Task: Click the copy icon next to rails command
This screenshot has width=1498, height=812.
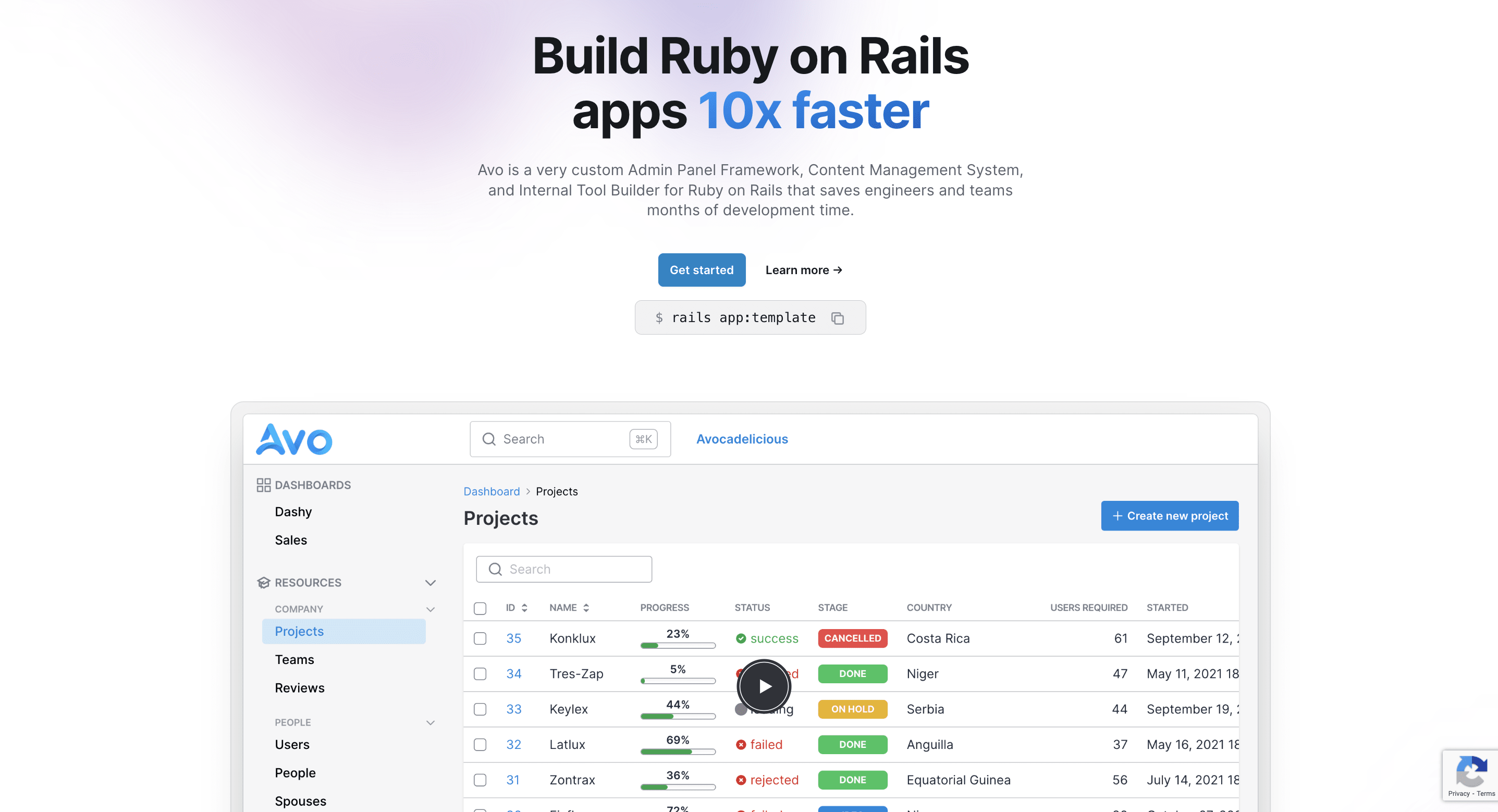Action: [839, 317]
